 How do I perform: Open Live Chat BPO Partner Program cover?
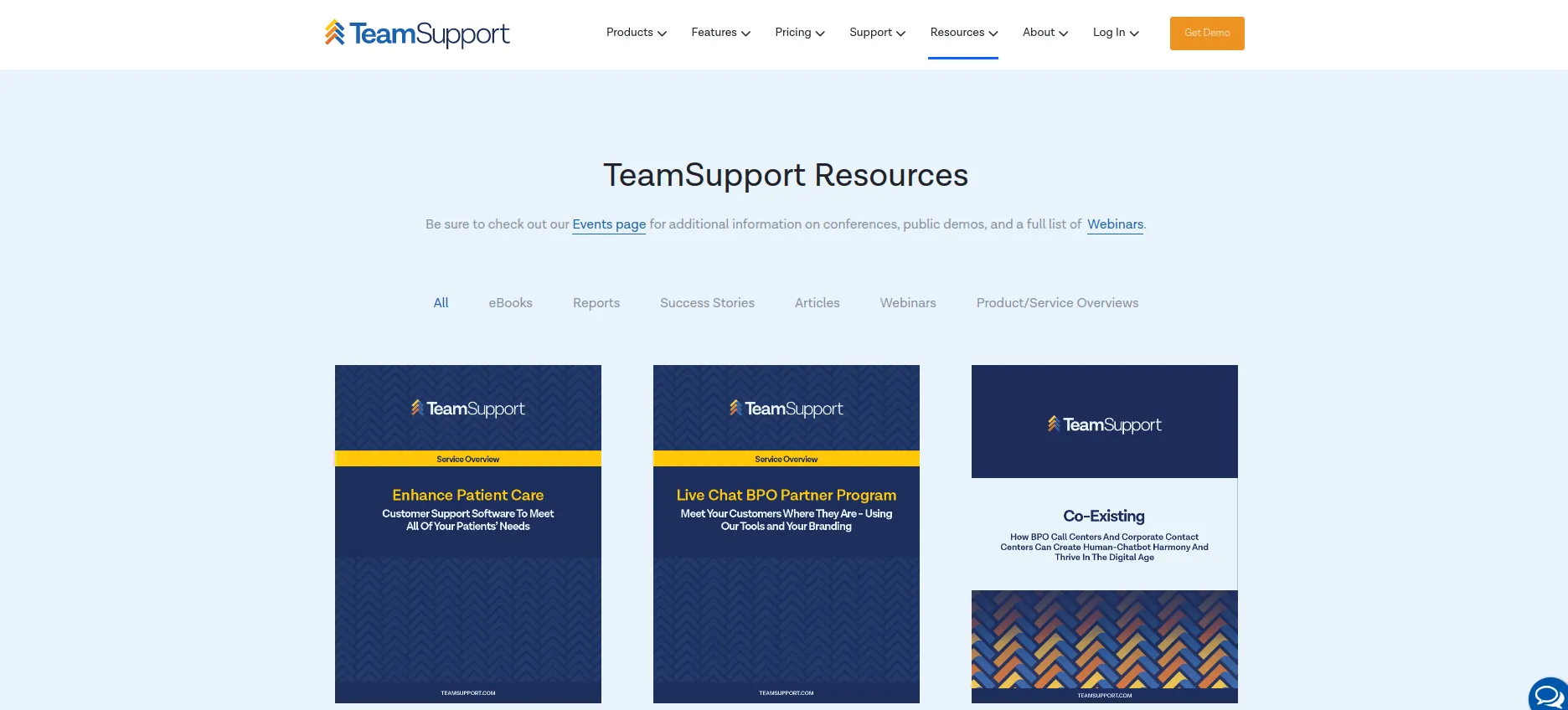(x=787, y=533)
